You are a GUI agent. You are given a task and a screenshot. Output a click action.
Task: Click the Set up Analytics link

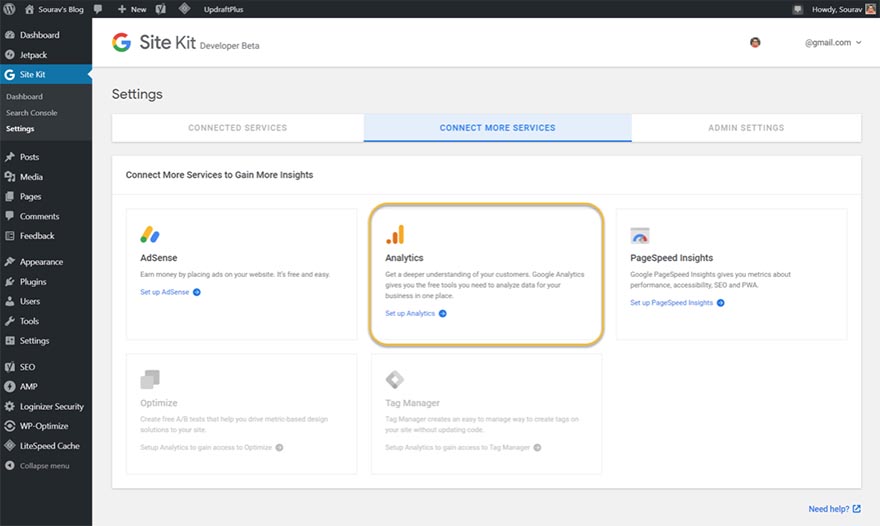pyautogui.click(x=416, y=313)
